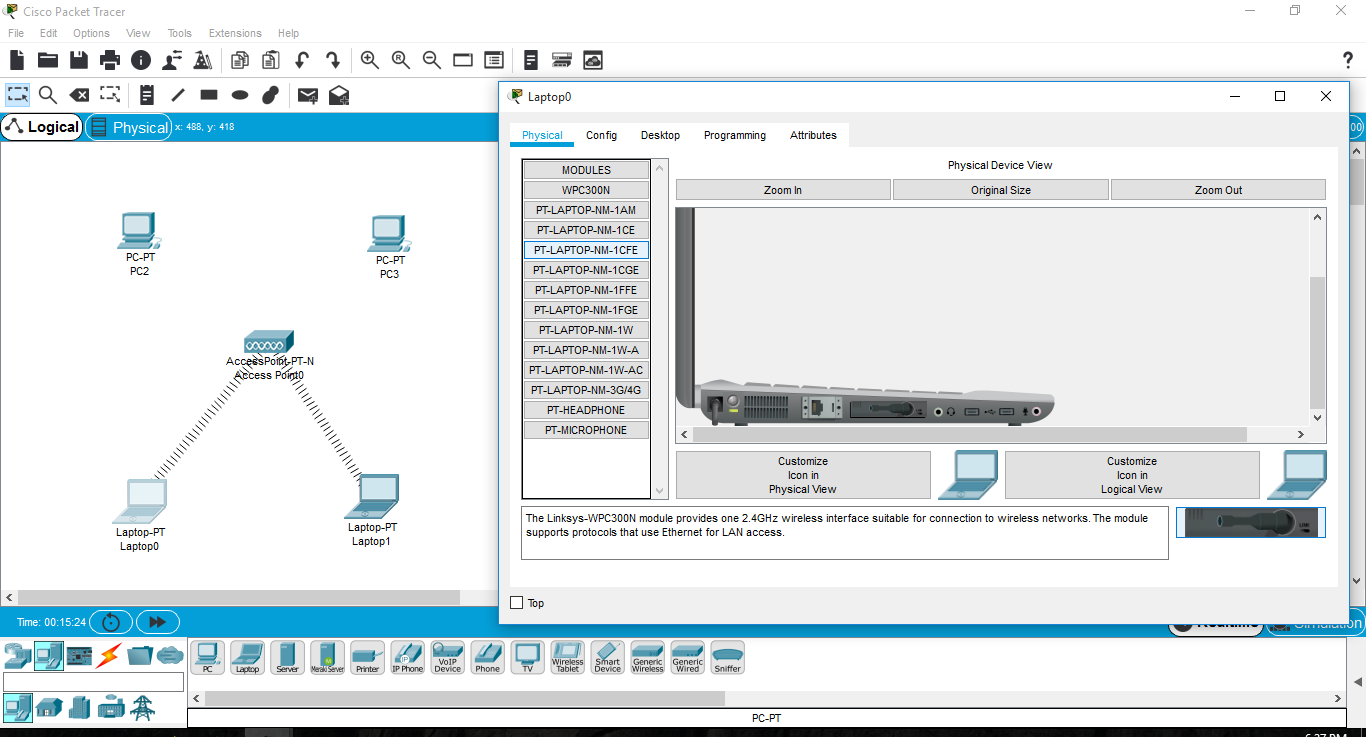Click Customize Icon in Physical View
This screenshot has height=737, width=1366.
tap(803, 475)
